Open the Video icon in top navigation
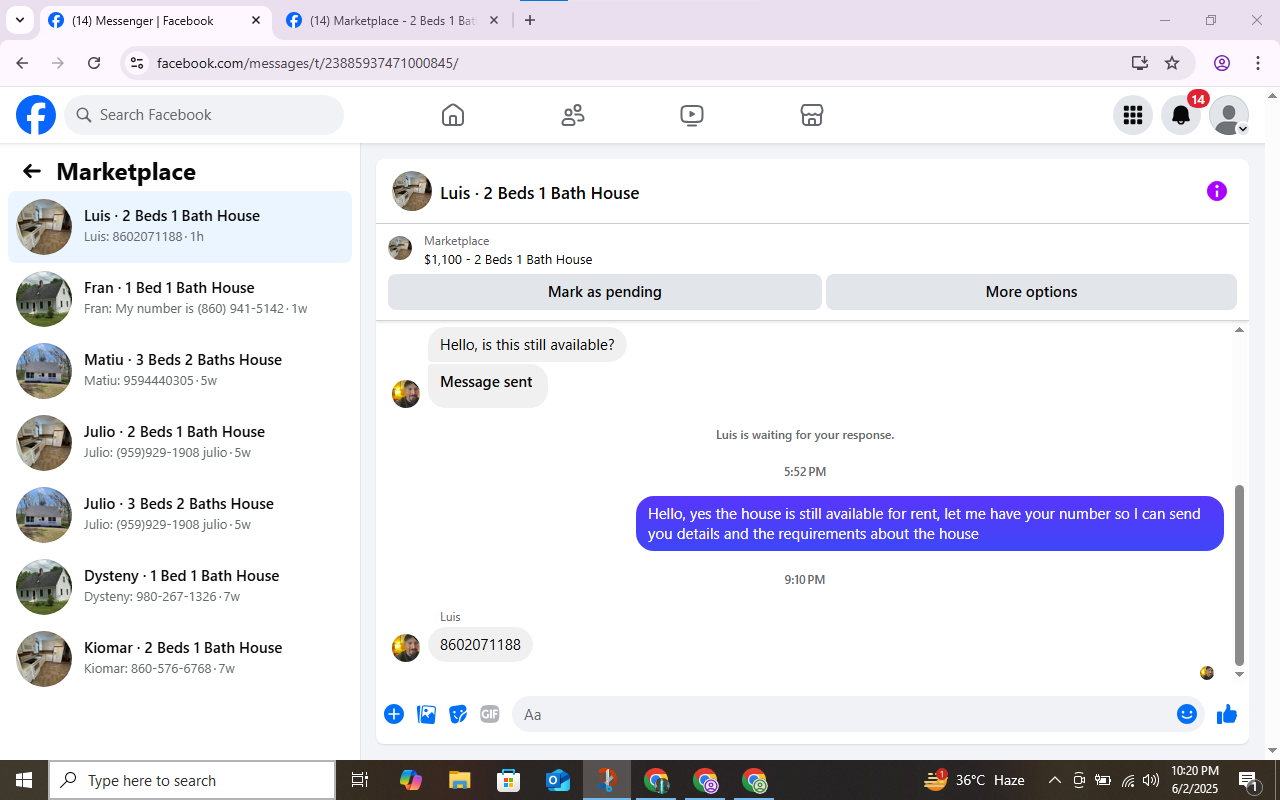Viewport: 1280px width, 800px height. pos(692,115)
